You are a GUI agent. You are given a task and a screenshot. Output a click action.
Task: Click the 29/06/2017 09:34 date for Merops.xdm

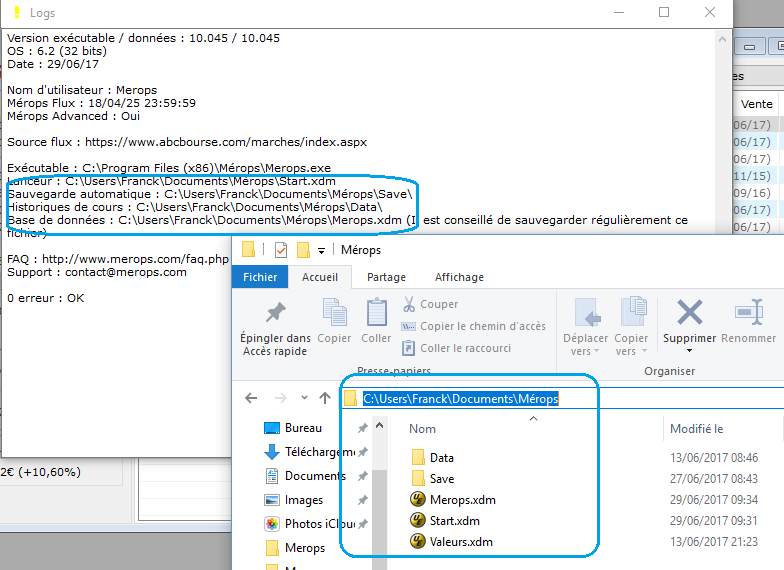(714, 500)
